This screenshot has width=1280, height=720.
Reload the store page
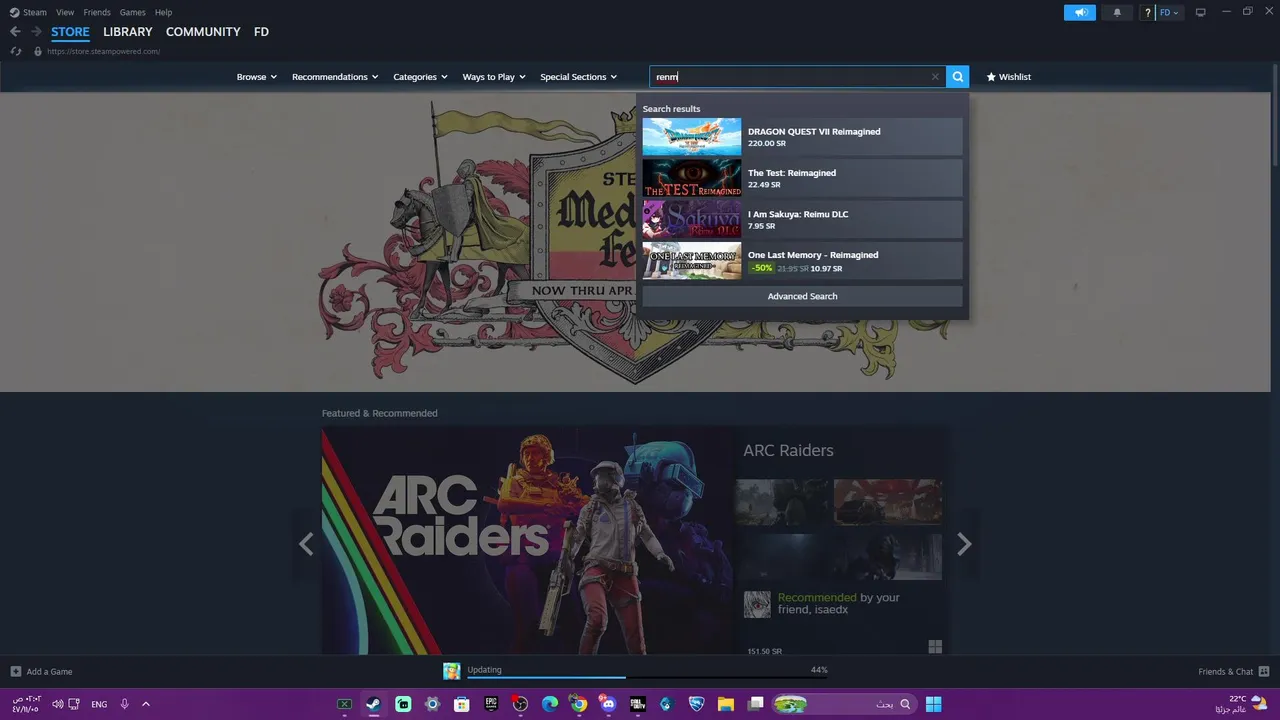(16, 51)
